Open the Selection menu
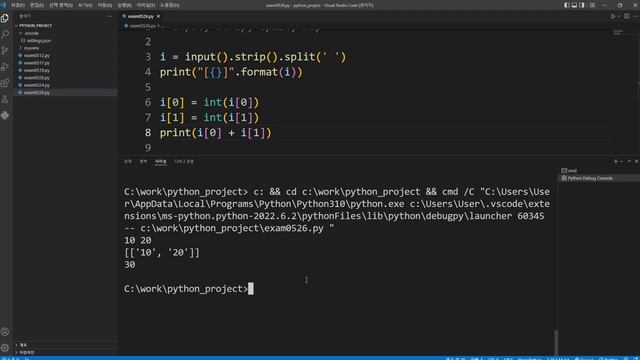The height and width of the screenshot is (360, 640). [x=61, y=5]
